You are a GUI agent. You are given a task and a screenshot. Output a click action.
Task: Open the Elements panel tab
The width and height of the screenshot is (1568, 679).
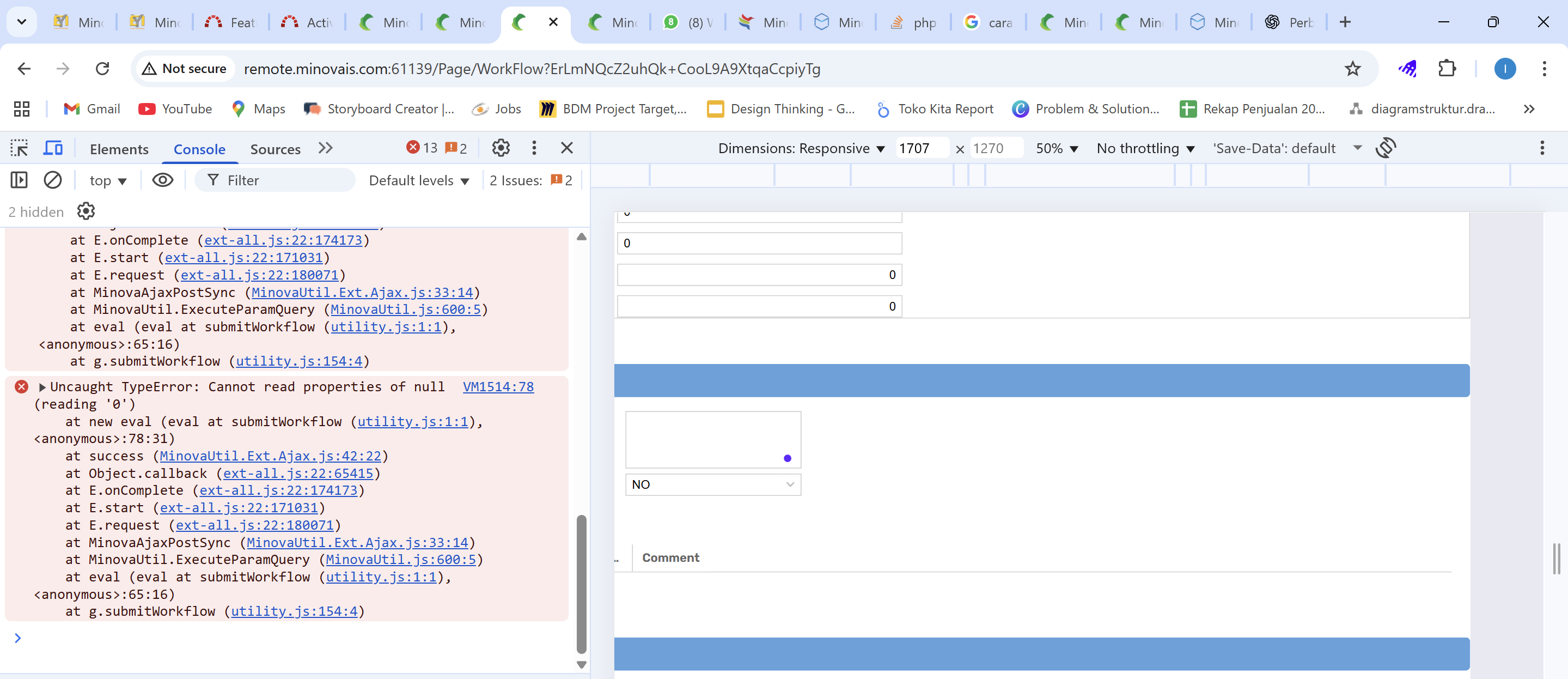119,149
